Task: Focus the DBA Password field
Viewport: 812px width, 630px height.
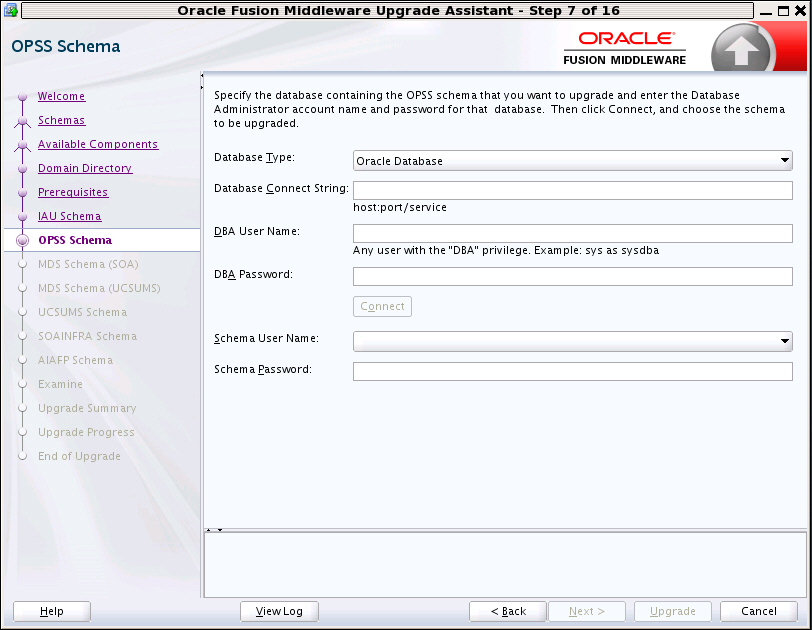Action: [573, 276]
